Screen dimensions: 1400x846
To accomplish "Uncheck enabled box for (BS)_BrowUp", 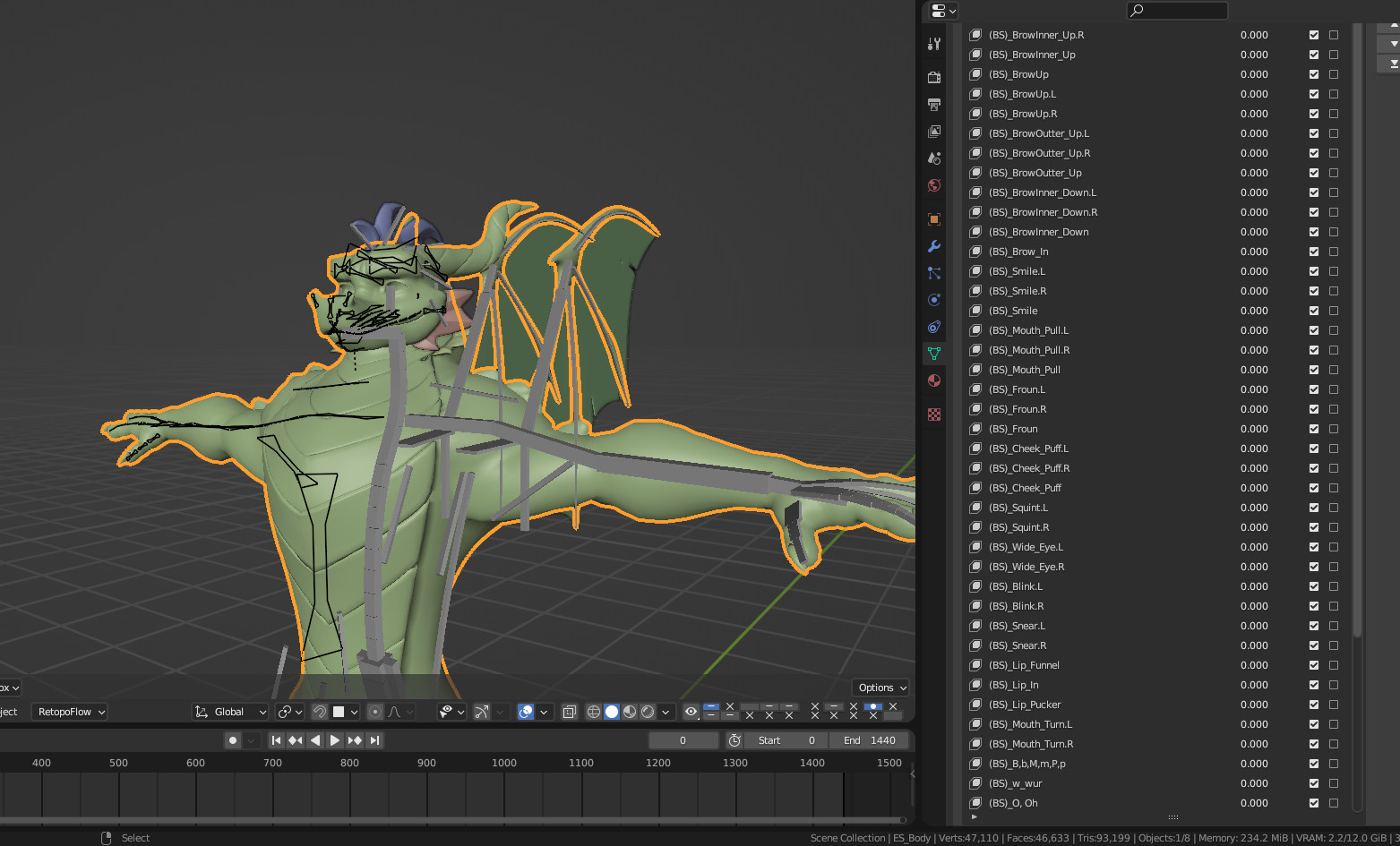I will pos(1314,74).
